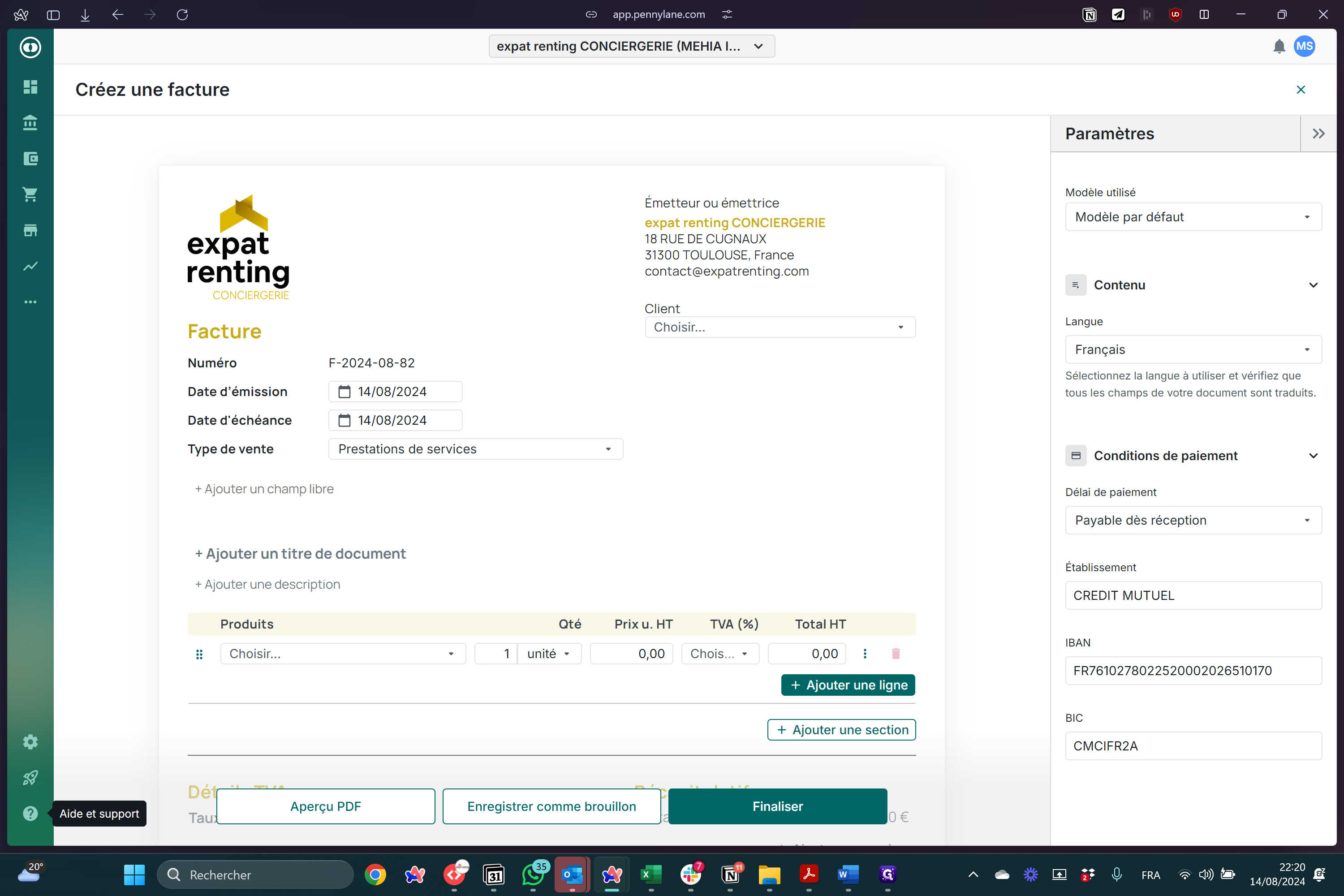Click the Prix u. HT input field
This screenshot has height=896, width=1344.
[631, 654]
